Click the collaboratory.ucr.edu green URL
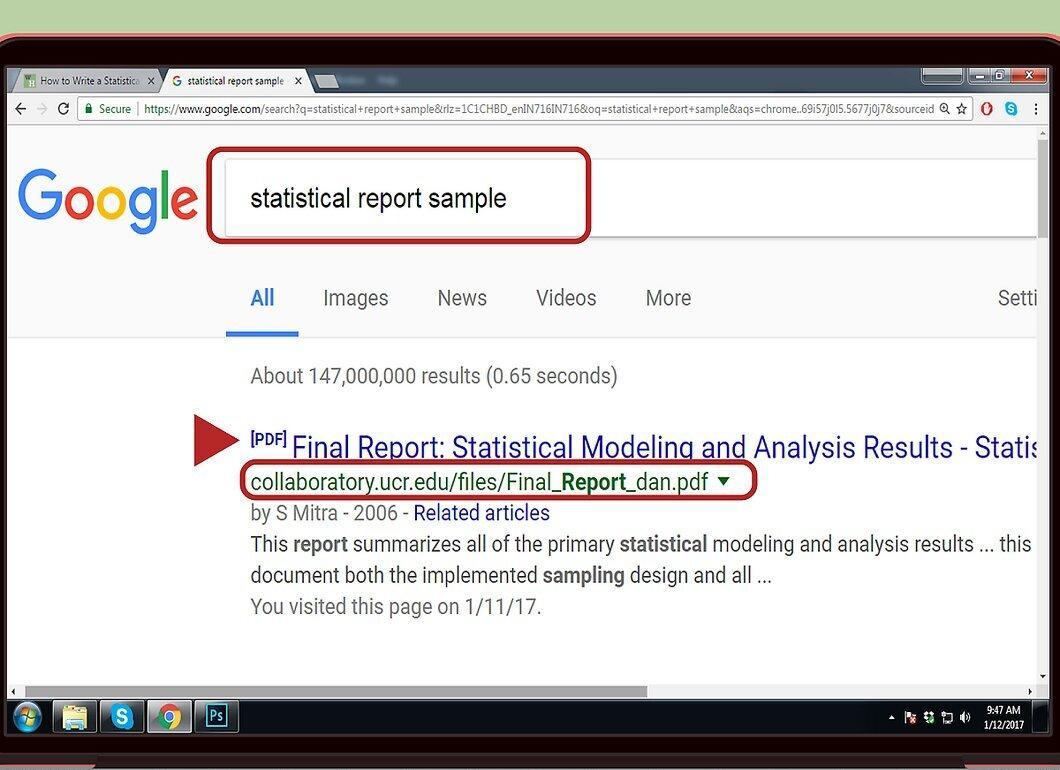The height and width of the screenshot is (770, 1060). pos(479,482)
